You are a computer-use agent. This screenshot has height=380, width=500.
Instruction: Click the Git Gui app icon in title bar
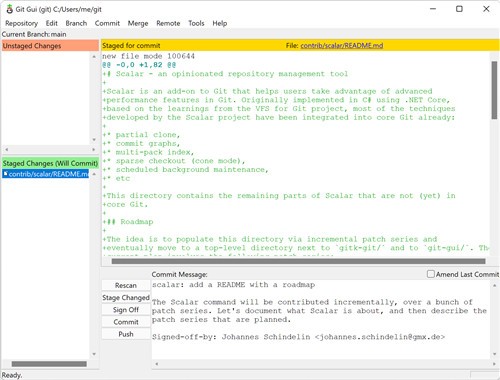[9, 9]
